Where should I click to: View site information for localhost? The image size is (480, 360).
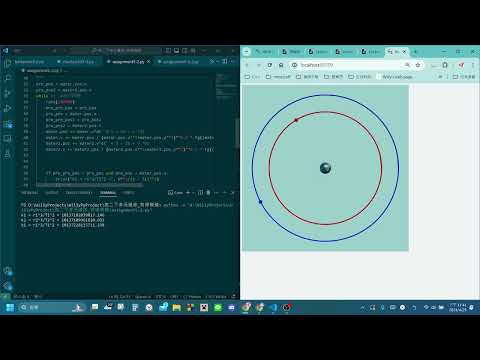[294, 65]
